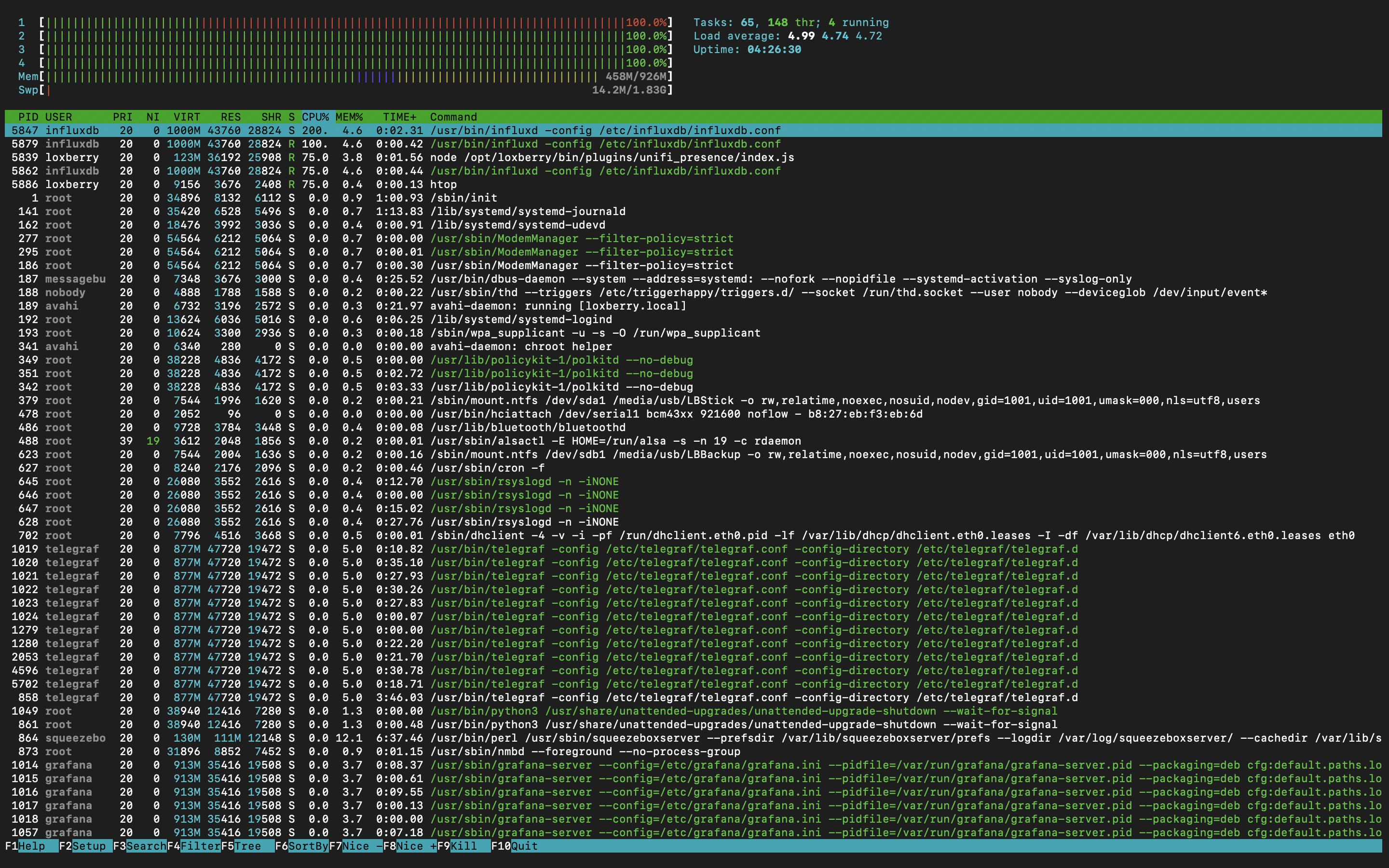Open the F4 Filter option
Image resolution: width=1389 pixels, height=868 pixels.
[x=200, y=846]
